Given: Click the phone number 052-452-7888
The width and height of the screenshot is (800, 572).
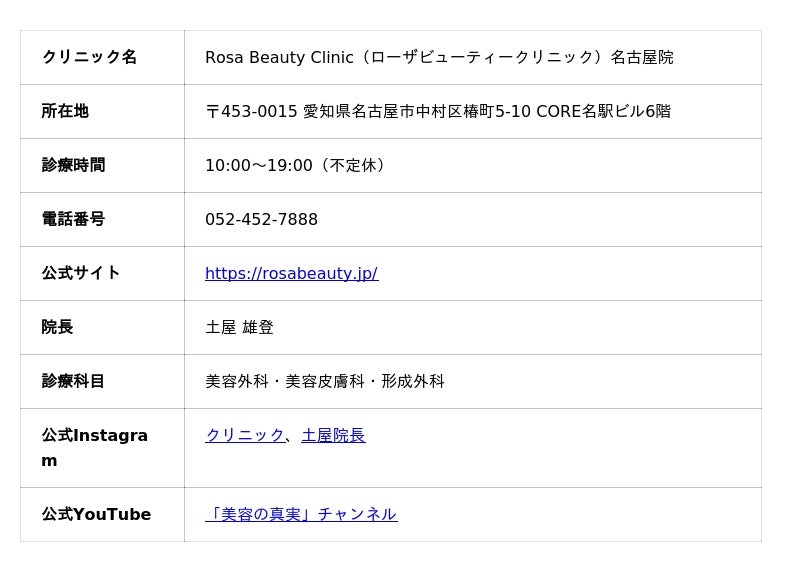Looking at the screenshot, I should (261, 219).
